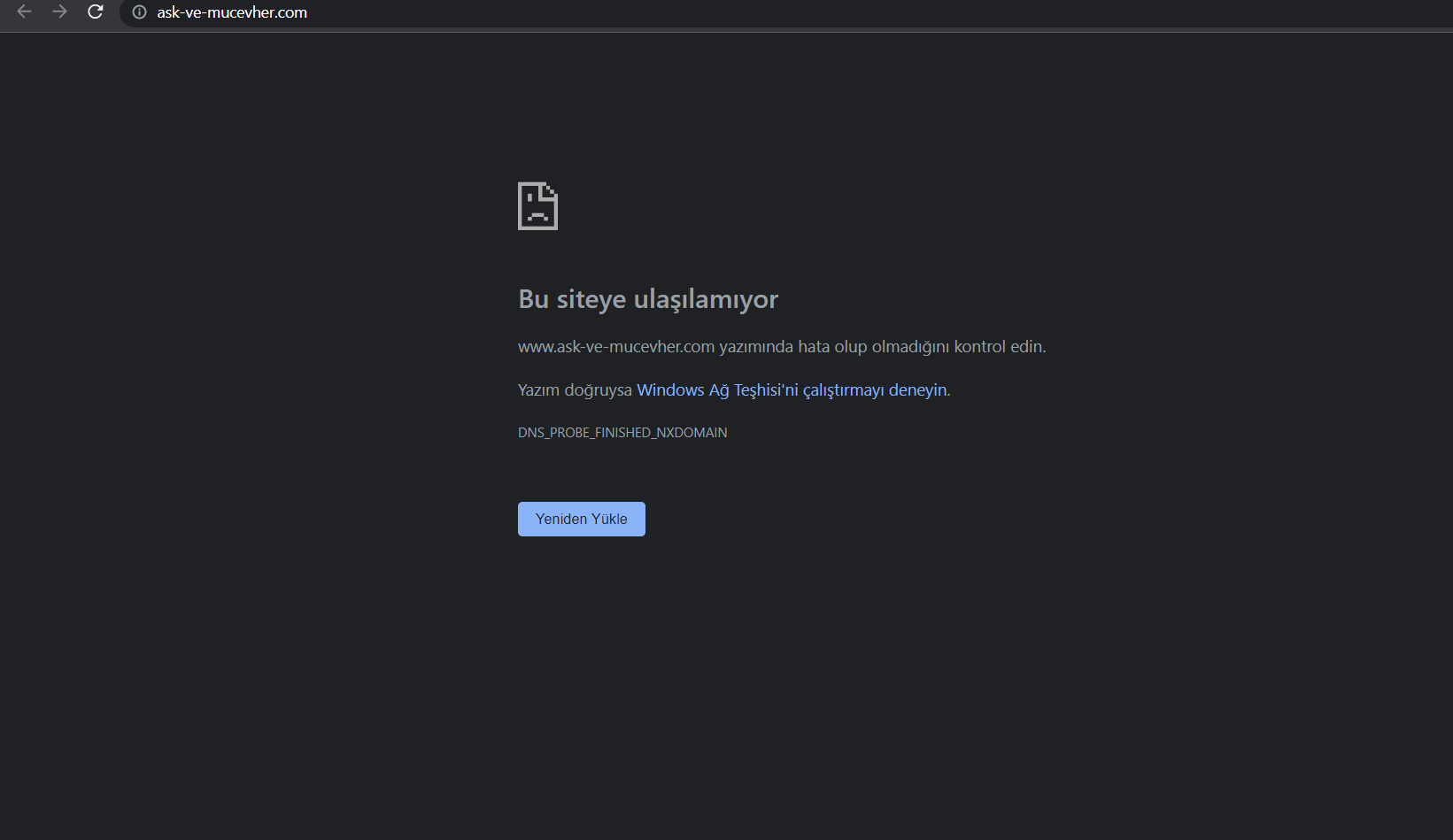Click the browser back arrow
Image resolution: width=1453 pixels, height=840 pixels.
click(25, 12)
